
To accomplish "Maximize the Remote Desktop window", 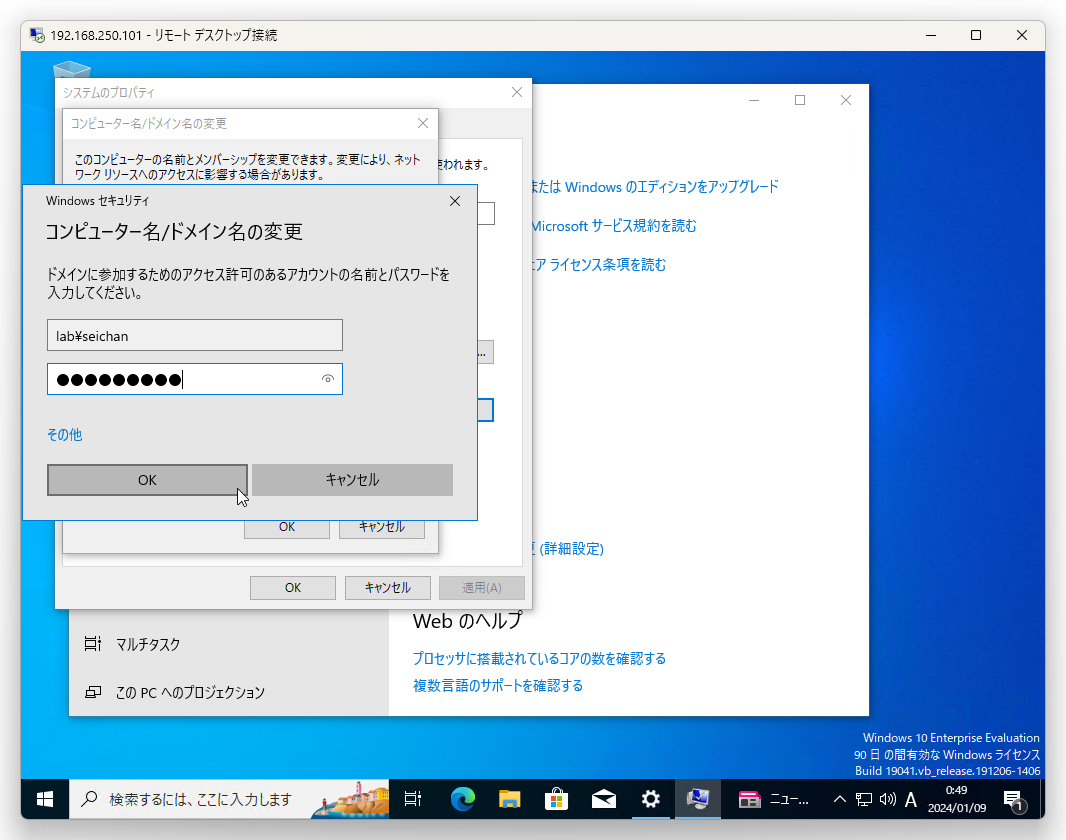I will click(976, 35).
